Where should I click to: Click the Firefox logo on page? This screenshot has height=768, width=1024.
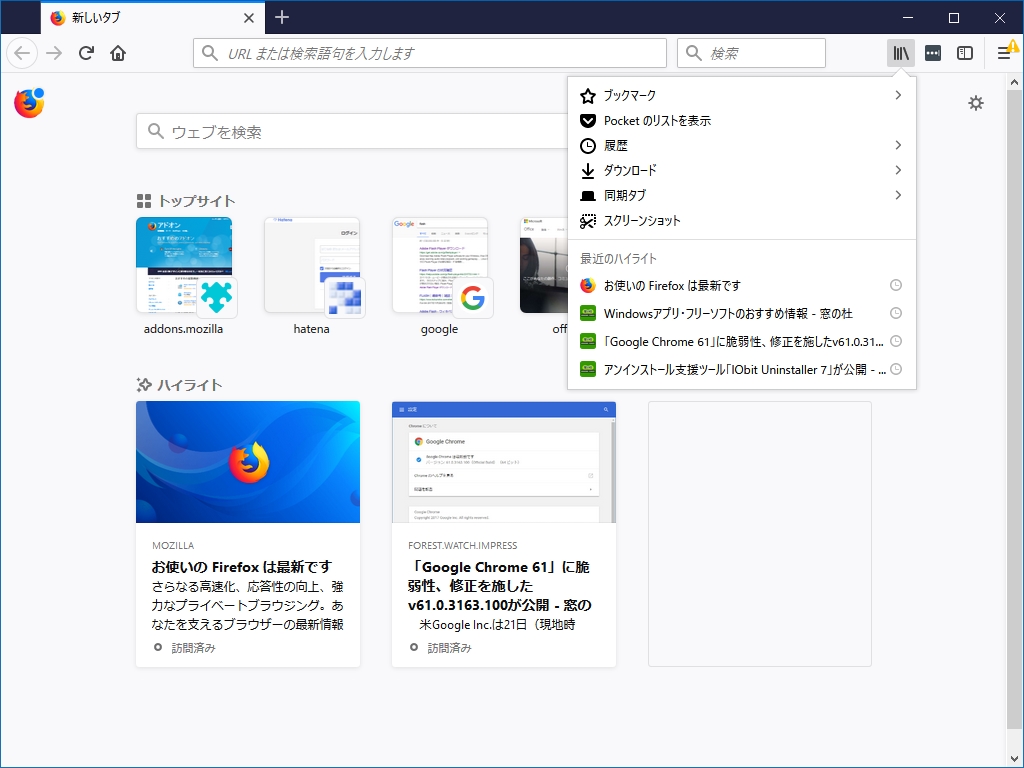(29, 103)
